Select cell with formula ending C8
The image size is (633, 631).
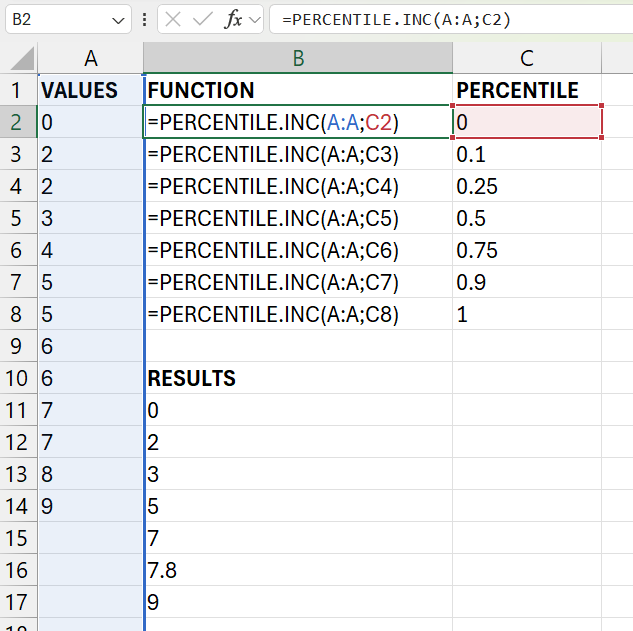click(x=298, y=314)
